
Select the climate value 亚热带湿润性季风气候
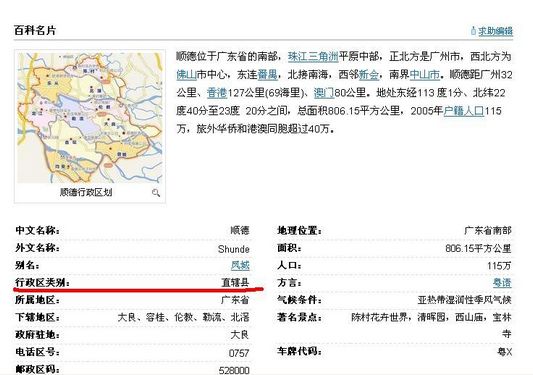click(464, 300)
